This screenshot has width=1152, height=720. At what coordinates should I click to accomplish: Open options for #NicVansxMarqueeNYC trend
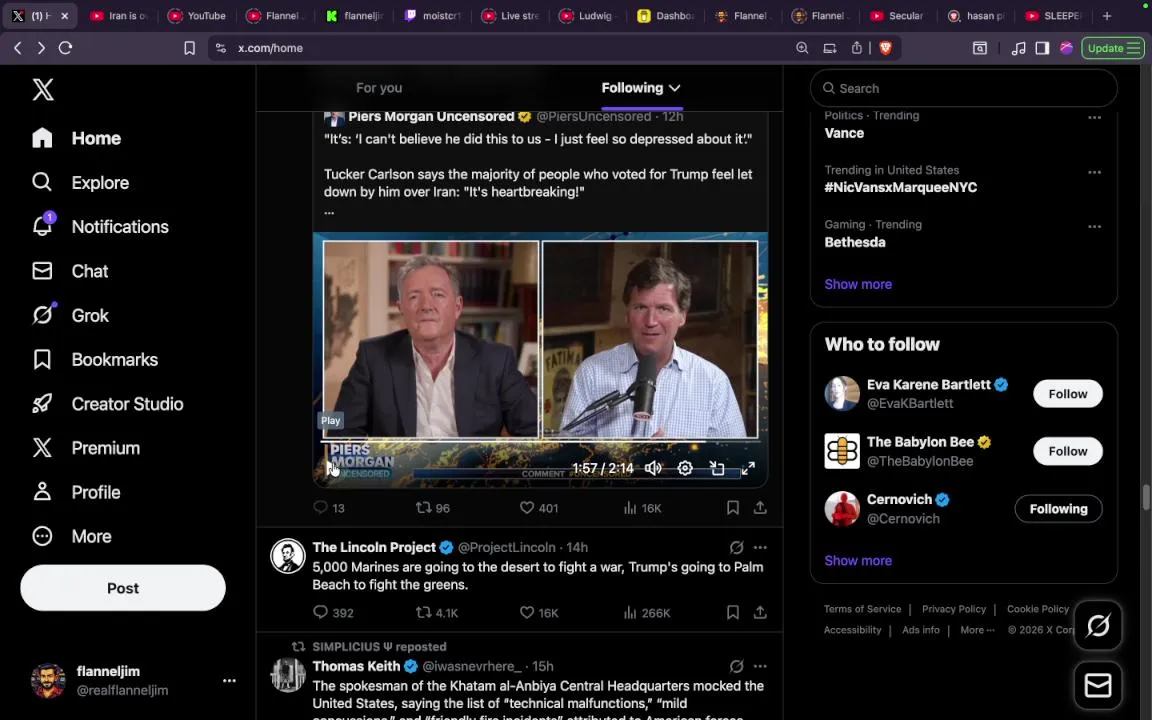click(1095, 172)
